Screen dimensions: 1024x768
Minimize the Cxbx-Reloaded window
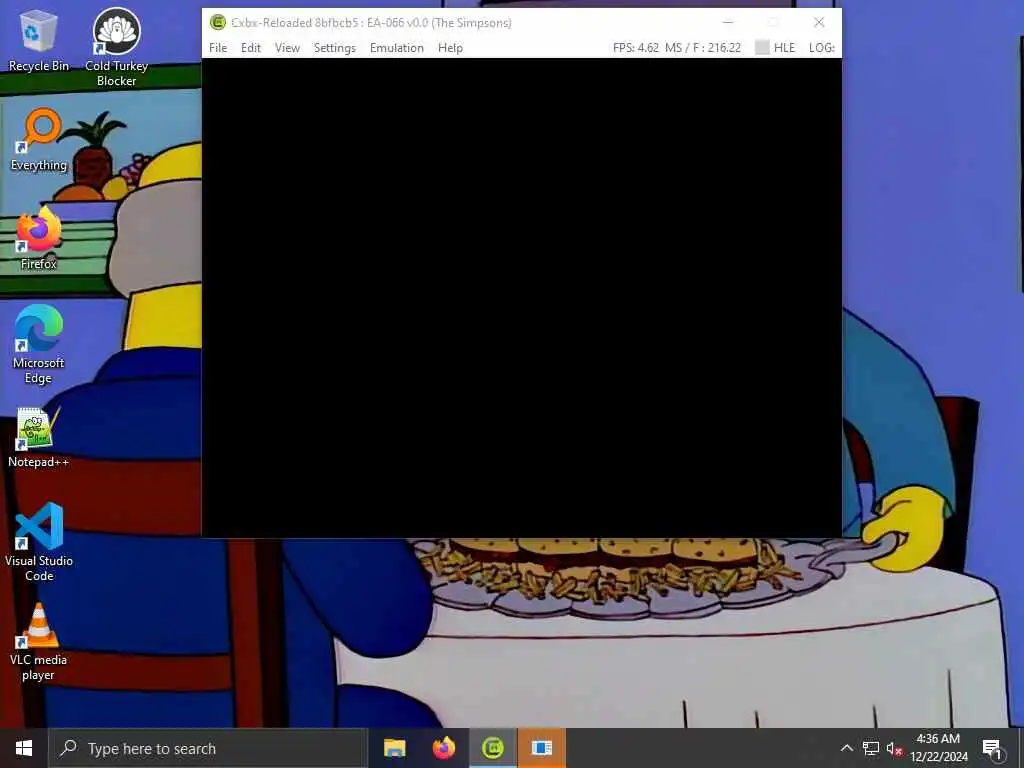(728, 22)
